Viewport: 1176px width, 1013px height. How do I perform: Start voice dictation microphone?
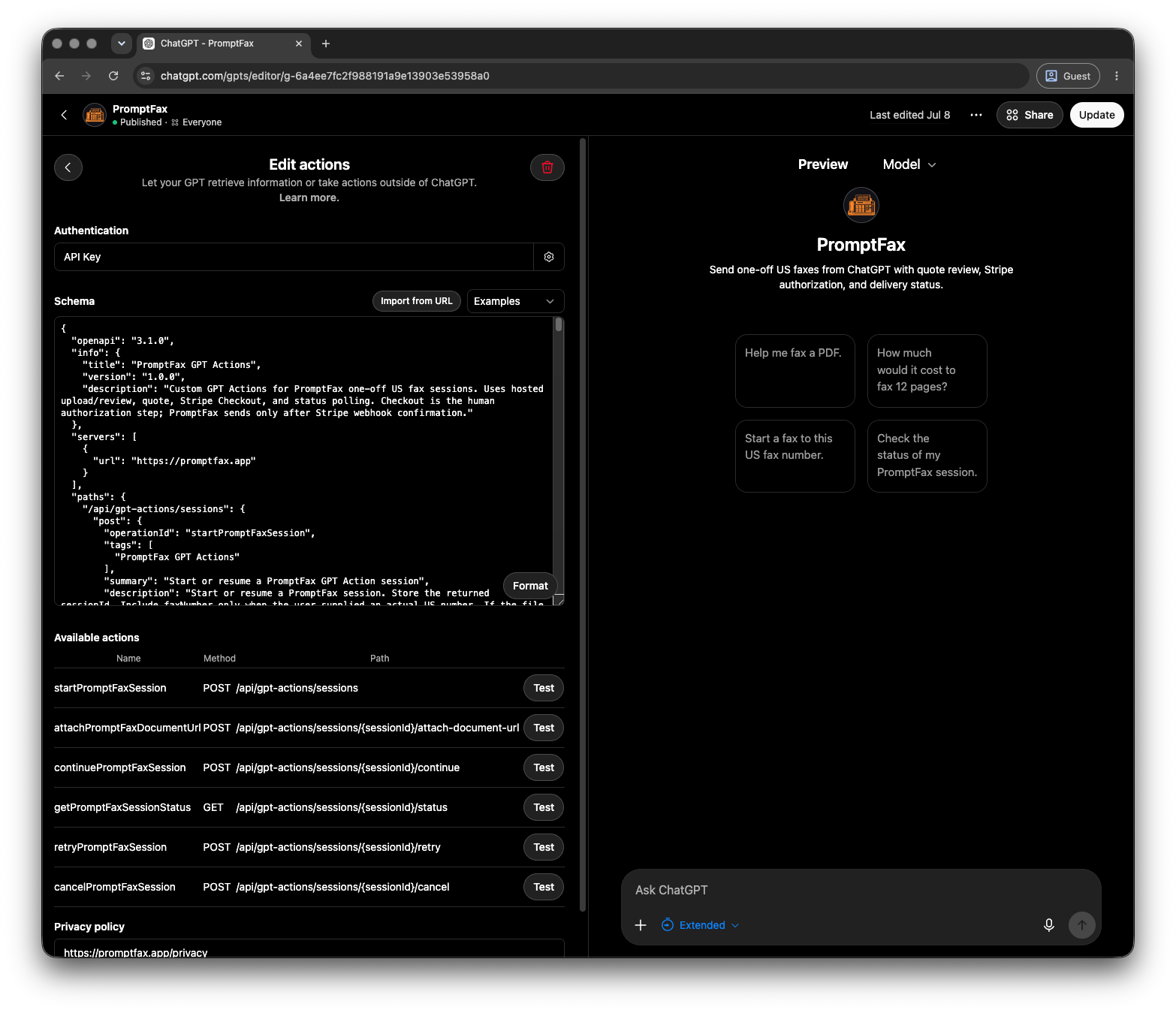tap(1049, 925)
